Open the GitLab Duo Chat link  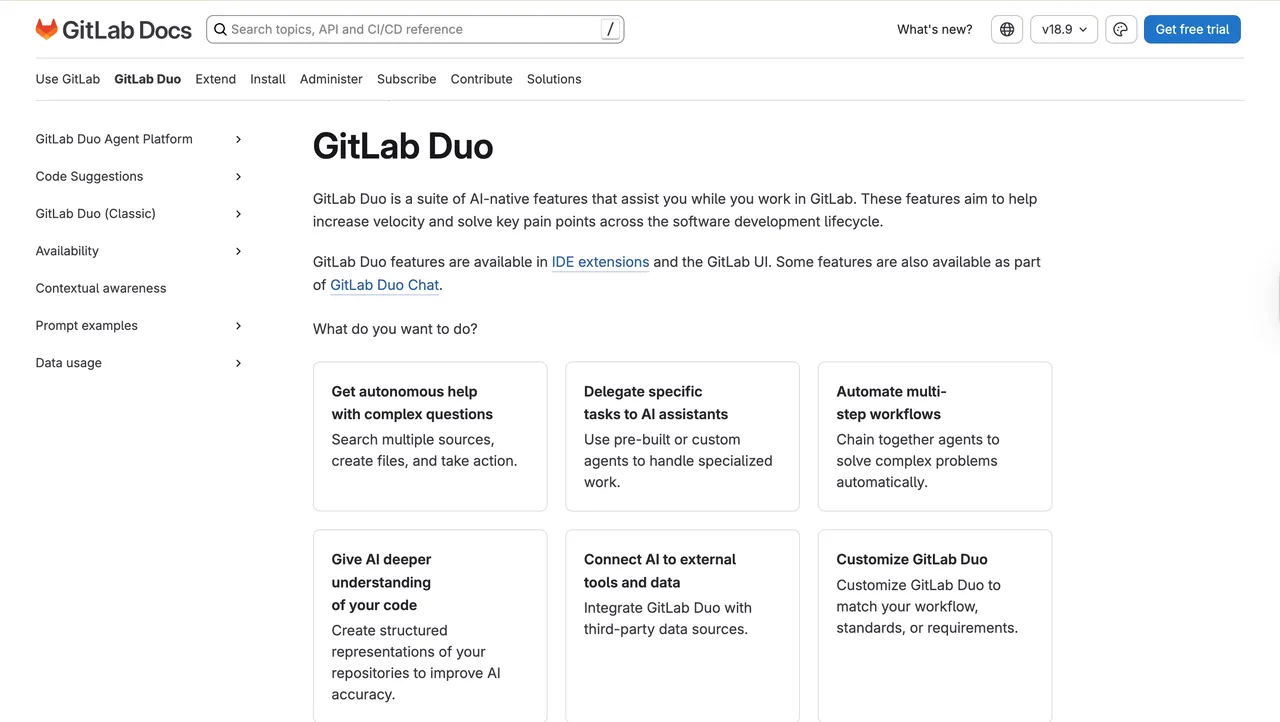[385, 285]
